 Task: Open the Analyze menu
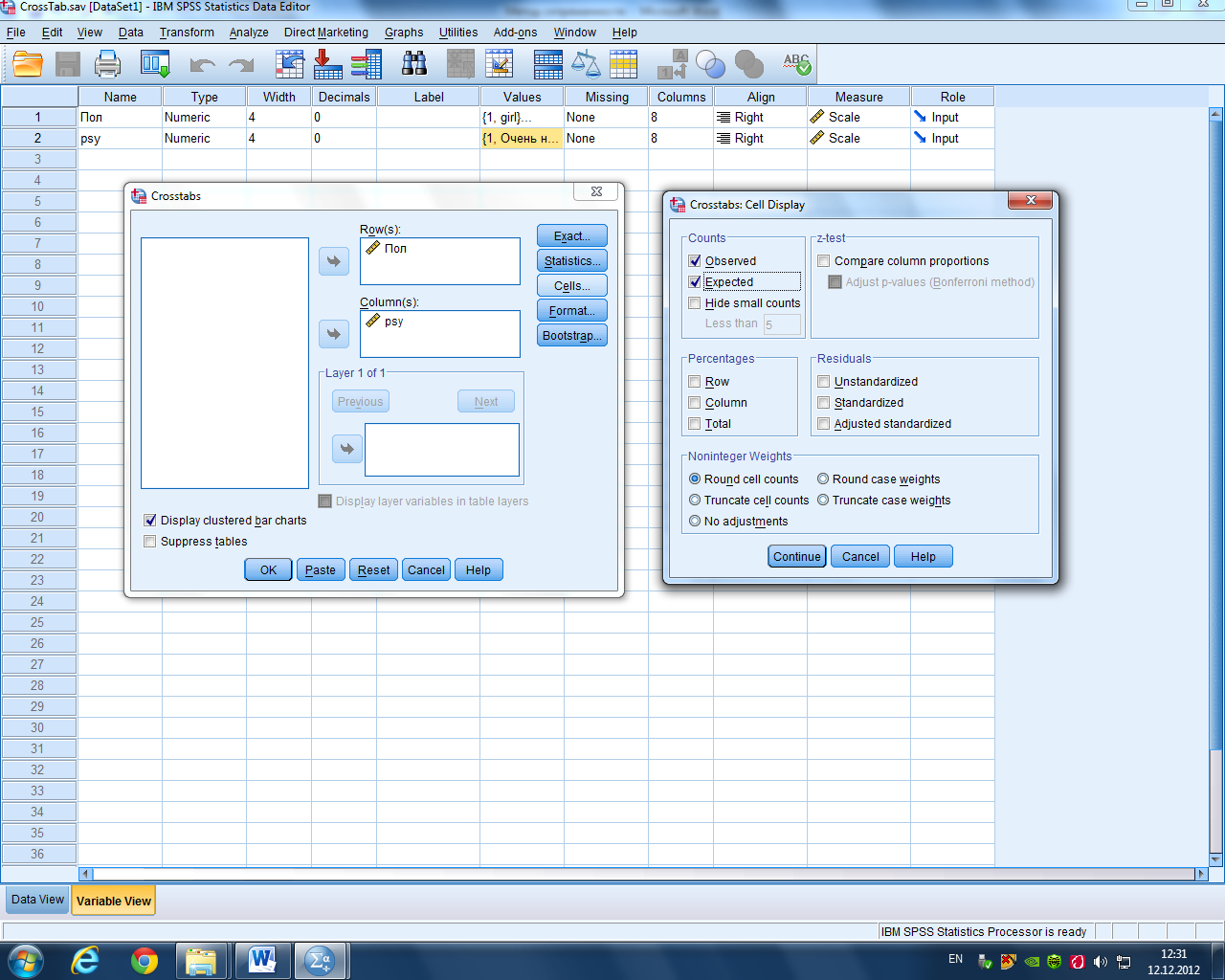(249, 33)
